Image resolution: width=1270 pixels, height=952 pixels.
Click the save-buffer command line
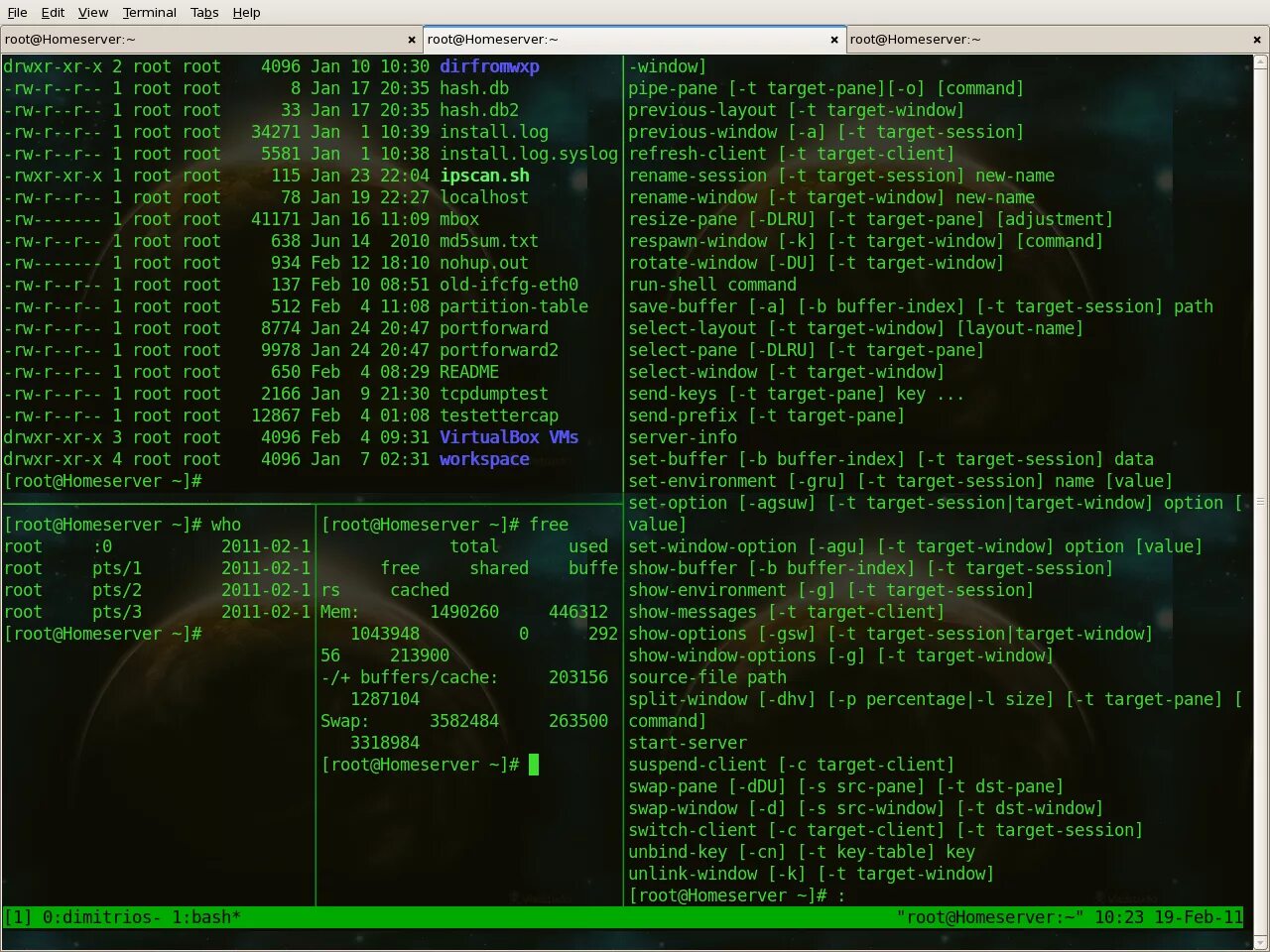tap(921, 306)
